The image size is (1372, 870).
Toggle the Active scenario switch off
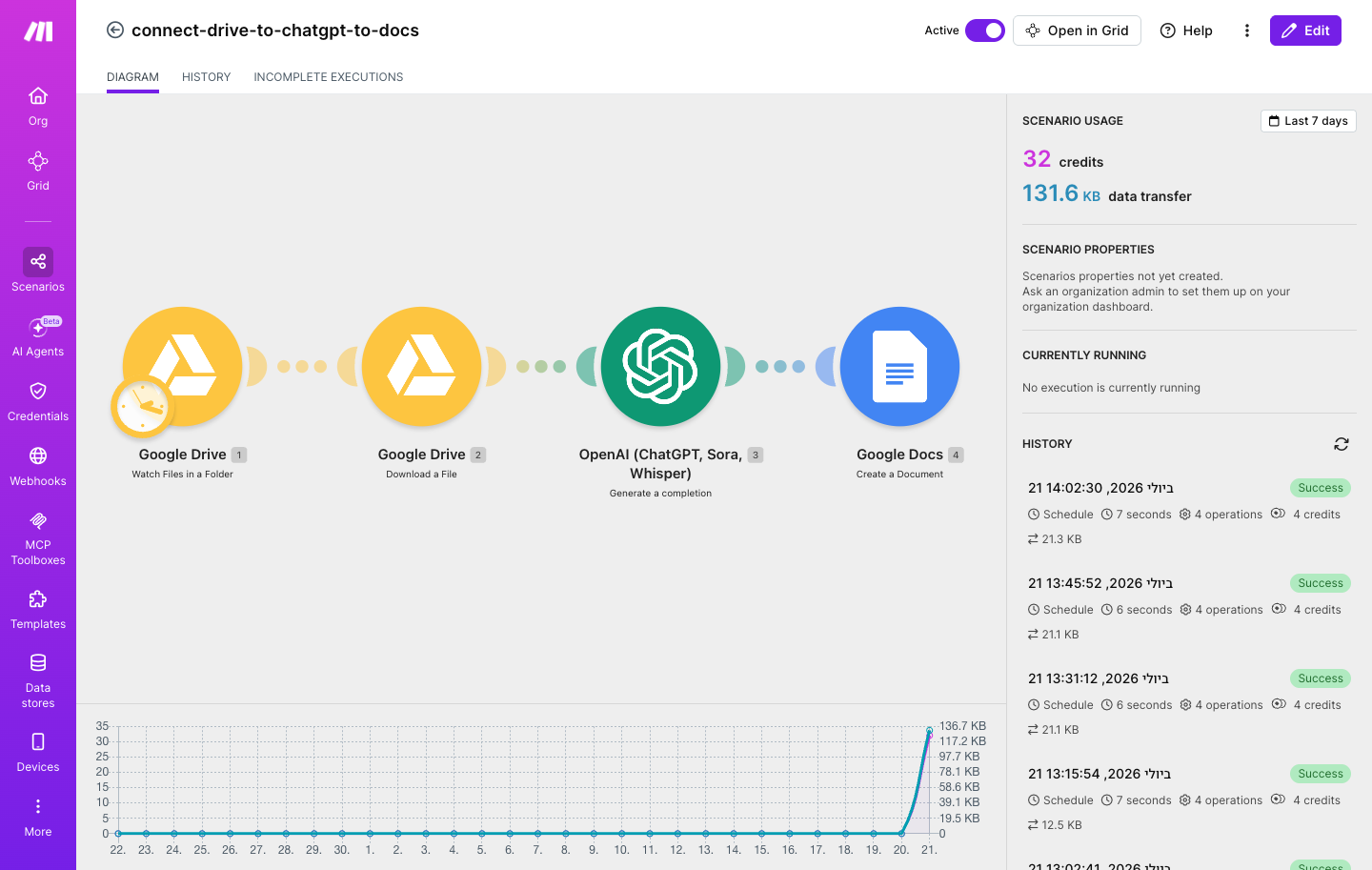coord(985,30)
